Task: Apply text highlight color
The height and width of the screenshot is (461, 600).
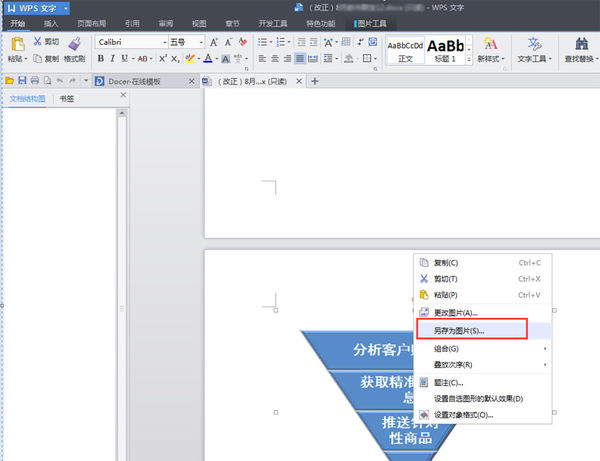Action: 190,59
